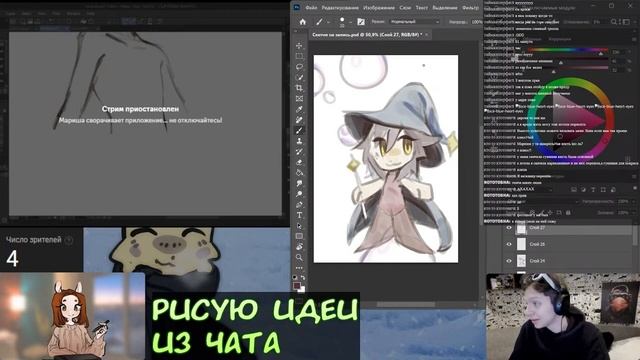
Task: Select the Eyedropper tool
Action: pos(299,109)
